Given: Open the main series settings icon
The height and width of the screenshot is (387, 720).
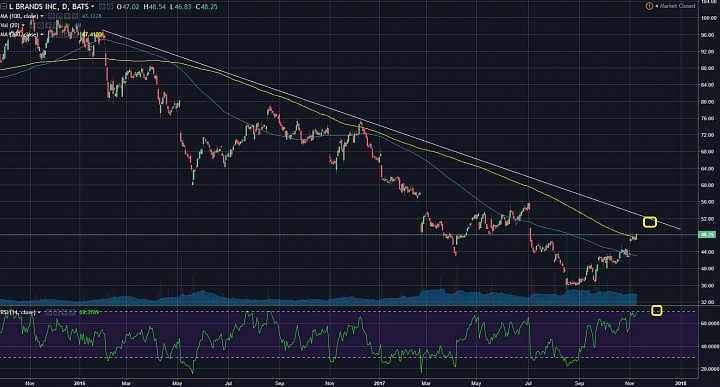Looking at the screenshot, I should tap(110, 6).
